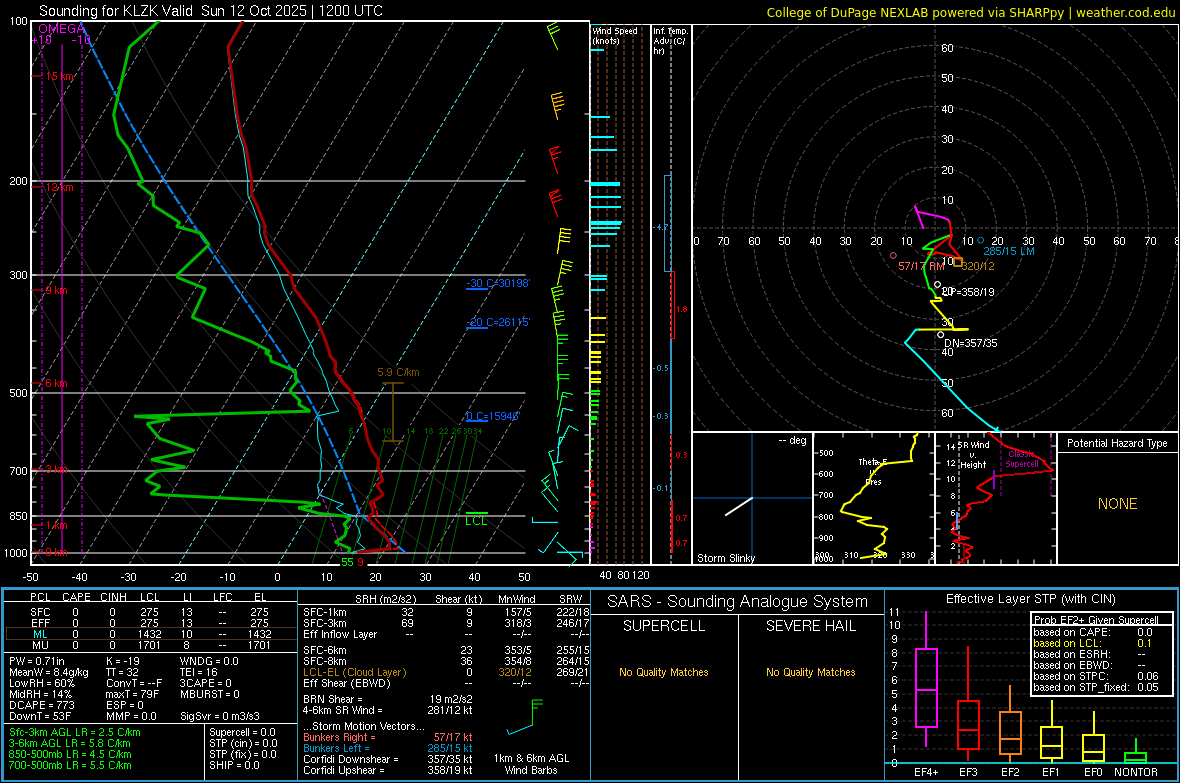Screen dimensions: 1180x783
Task: Click the SR Wind v. Height inset title
Action: pyautogui.click(x=973, y=455)
